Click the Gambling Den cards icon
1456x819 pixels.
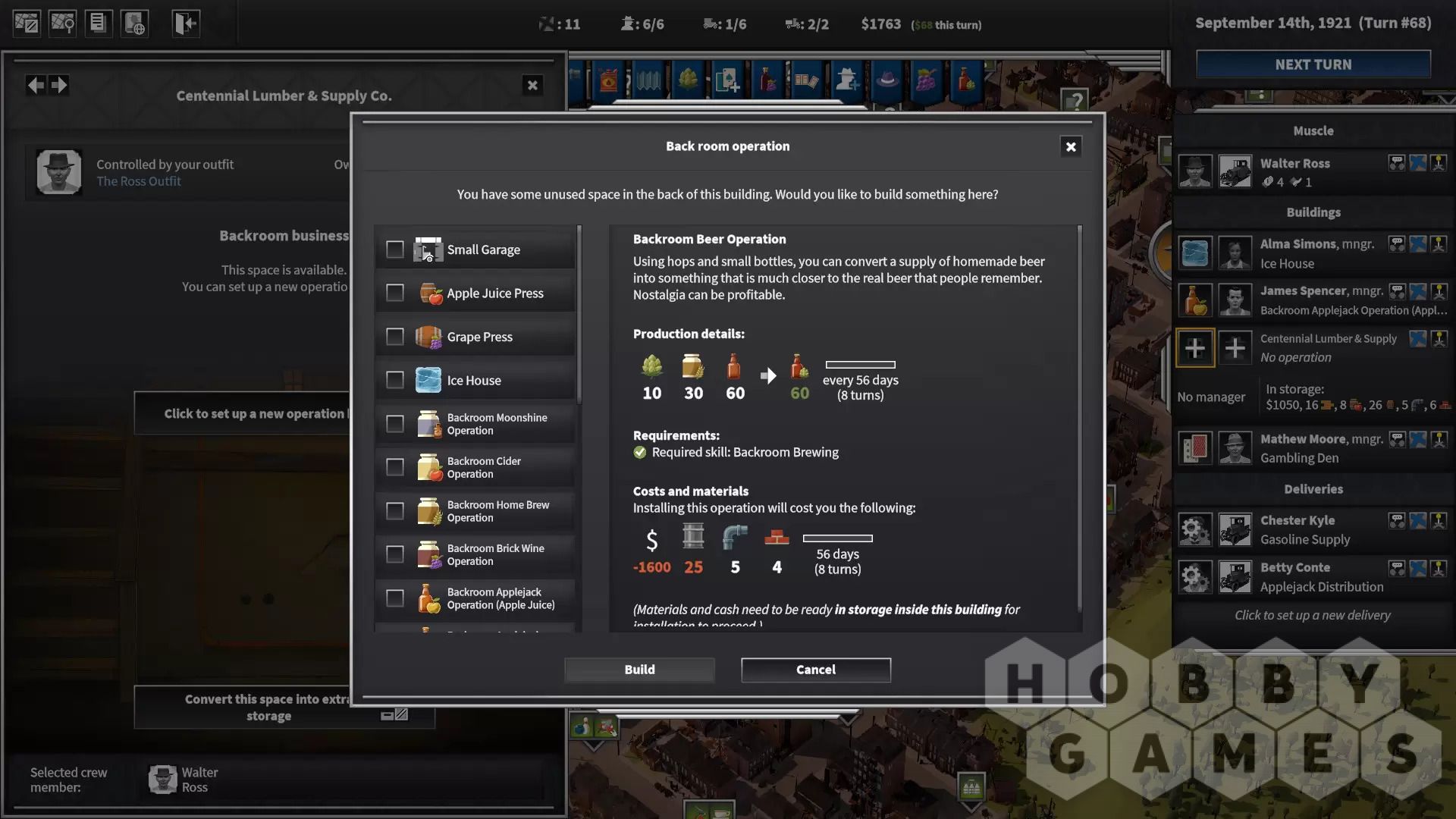click(x=1195, y=448)
